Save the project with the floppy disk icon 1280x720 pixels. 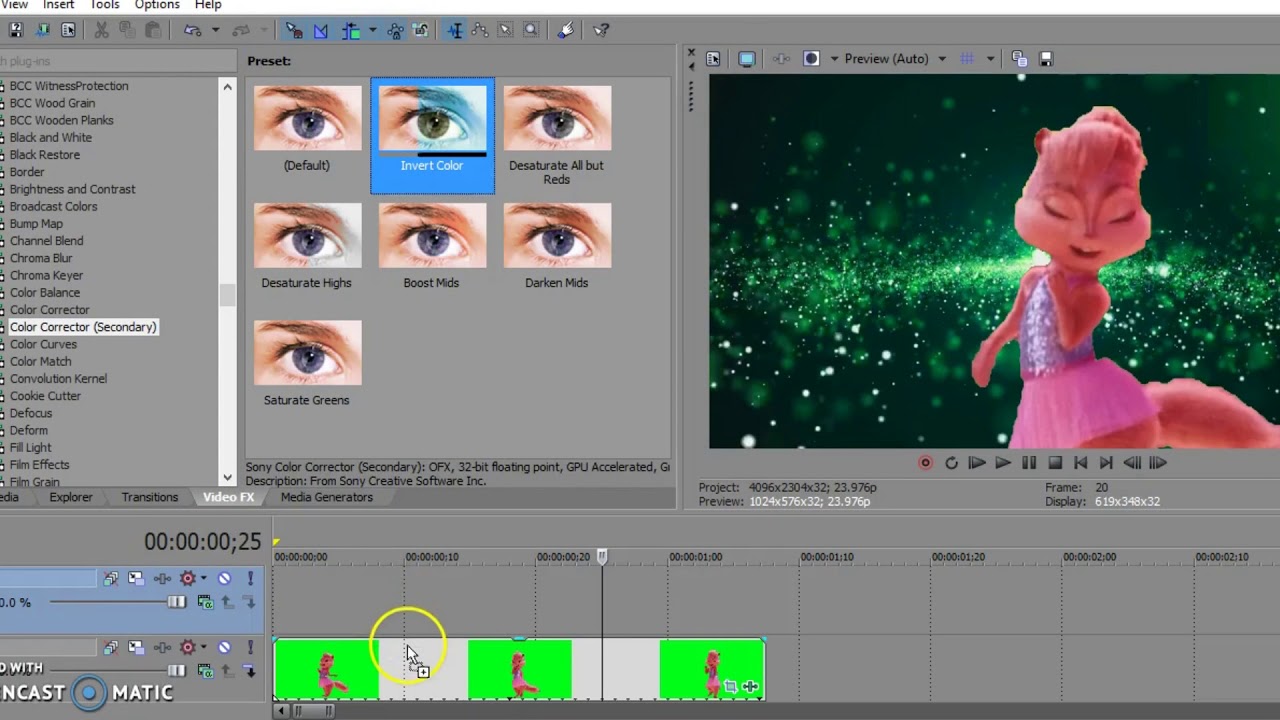click(17, 30)
